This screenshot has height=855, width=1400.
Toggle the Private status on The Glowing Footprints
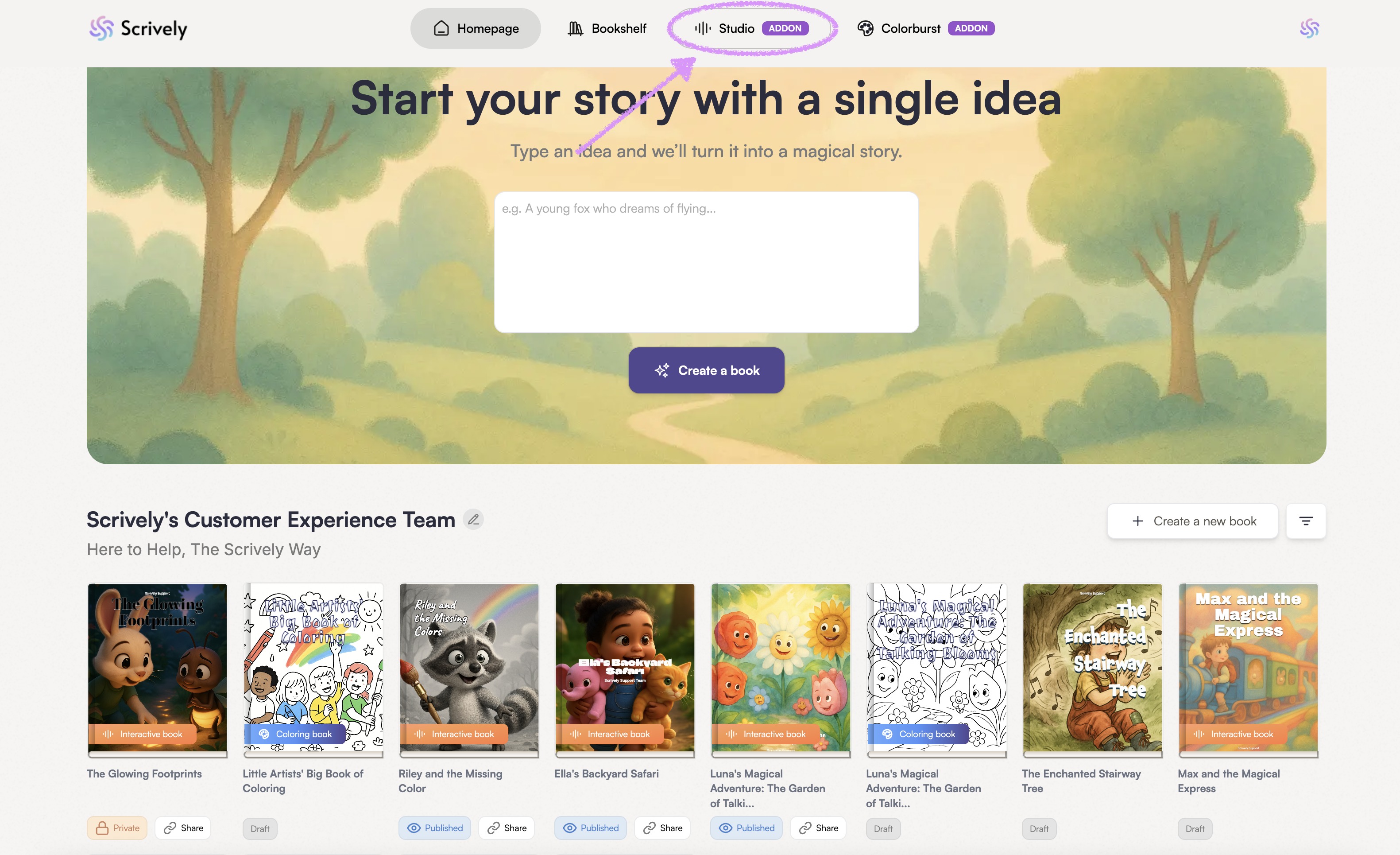pos(117,828)
